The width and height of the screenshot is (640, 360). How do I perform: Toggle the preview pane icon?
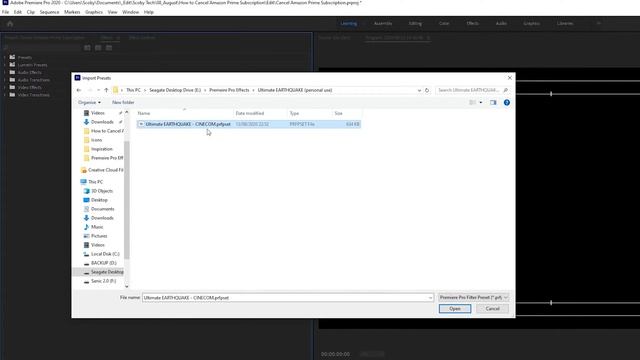(493, 102)
